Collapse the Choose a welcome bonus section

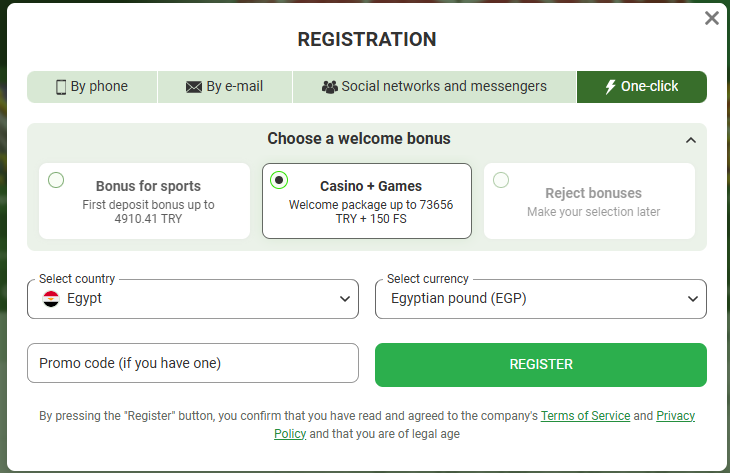click(690, 140)
